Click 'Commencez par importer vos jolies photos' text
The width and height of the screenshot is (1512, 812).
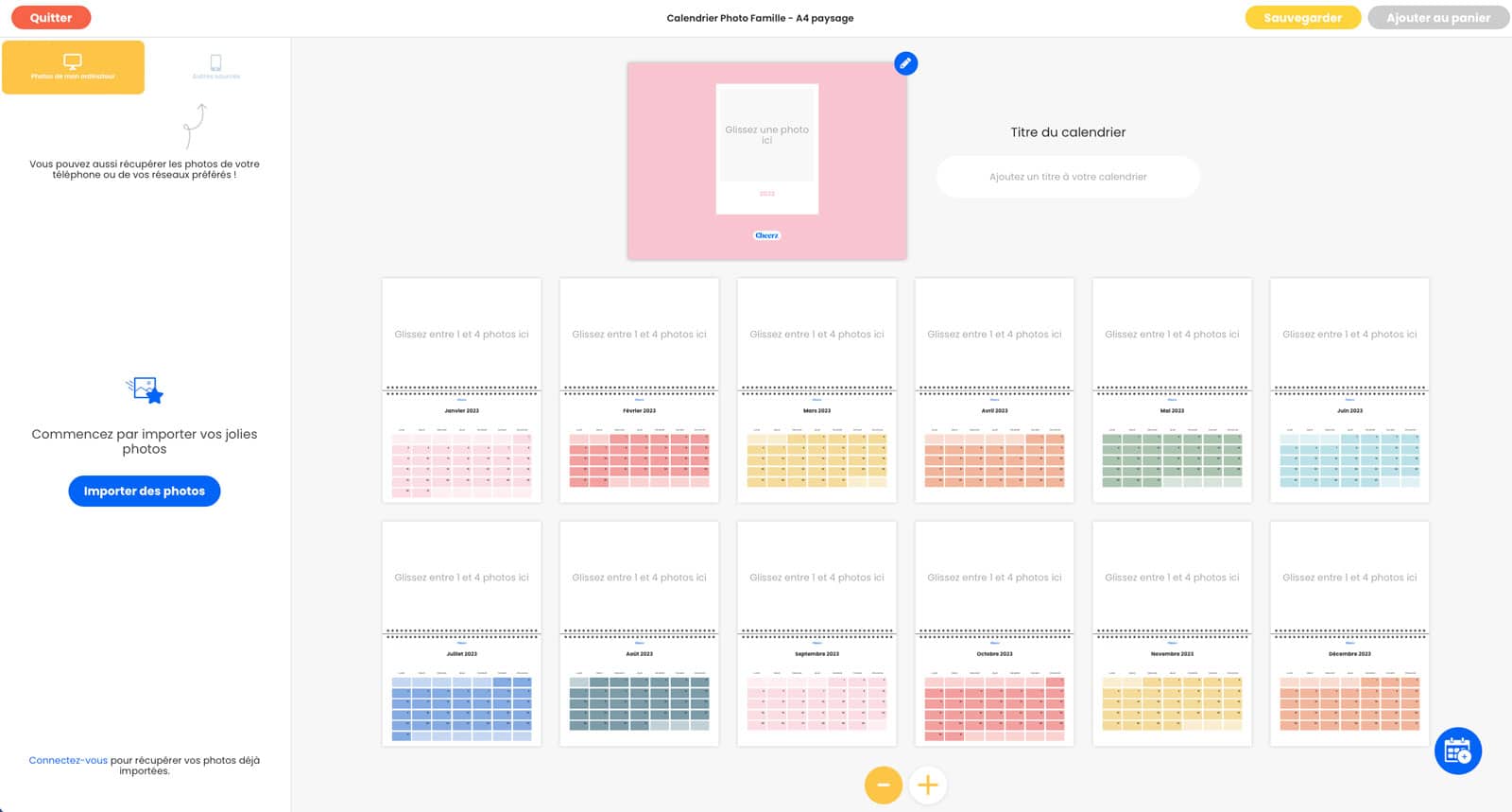point(145,441)
